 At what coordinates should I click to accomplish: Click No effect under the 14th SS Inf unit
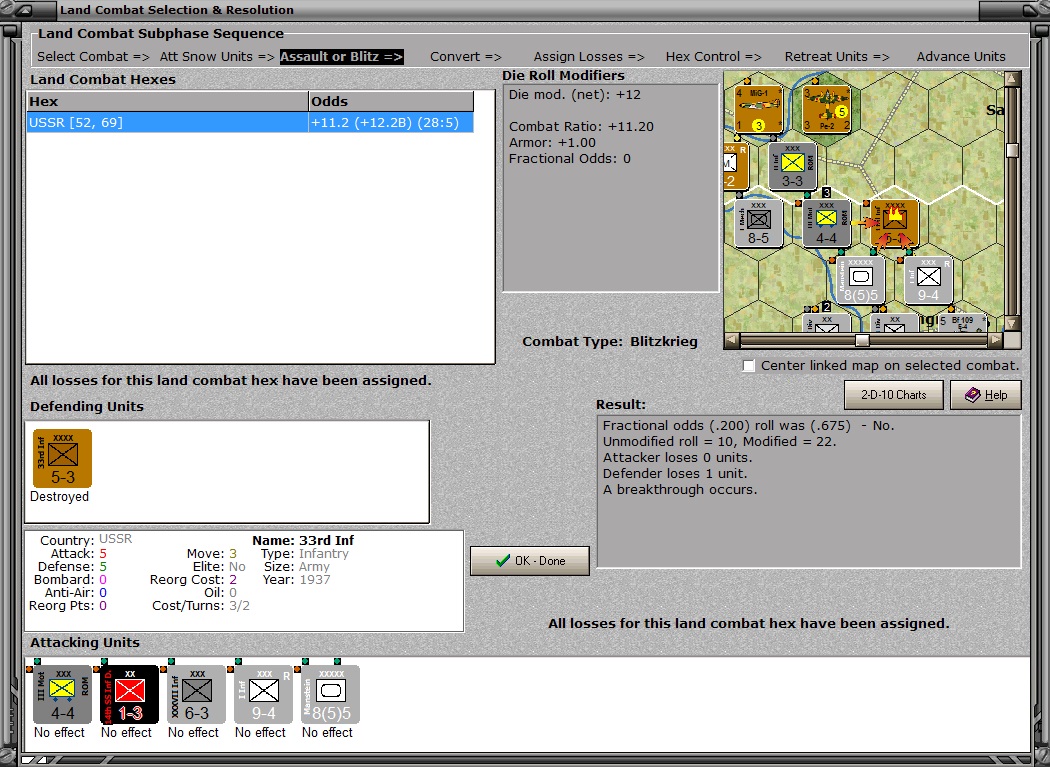coord(127,732)
